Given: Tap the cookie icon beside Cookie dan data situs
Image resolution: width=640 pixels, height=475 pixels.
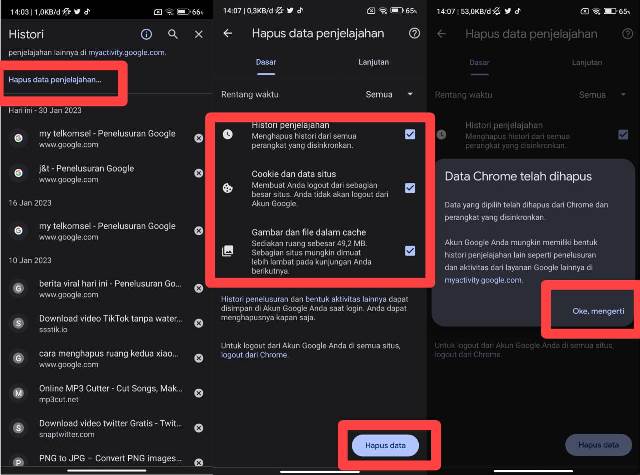Looking at the screenshot, I should [228, 188].
